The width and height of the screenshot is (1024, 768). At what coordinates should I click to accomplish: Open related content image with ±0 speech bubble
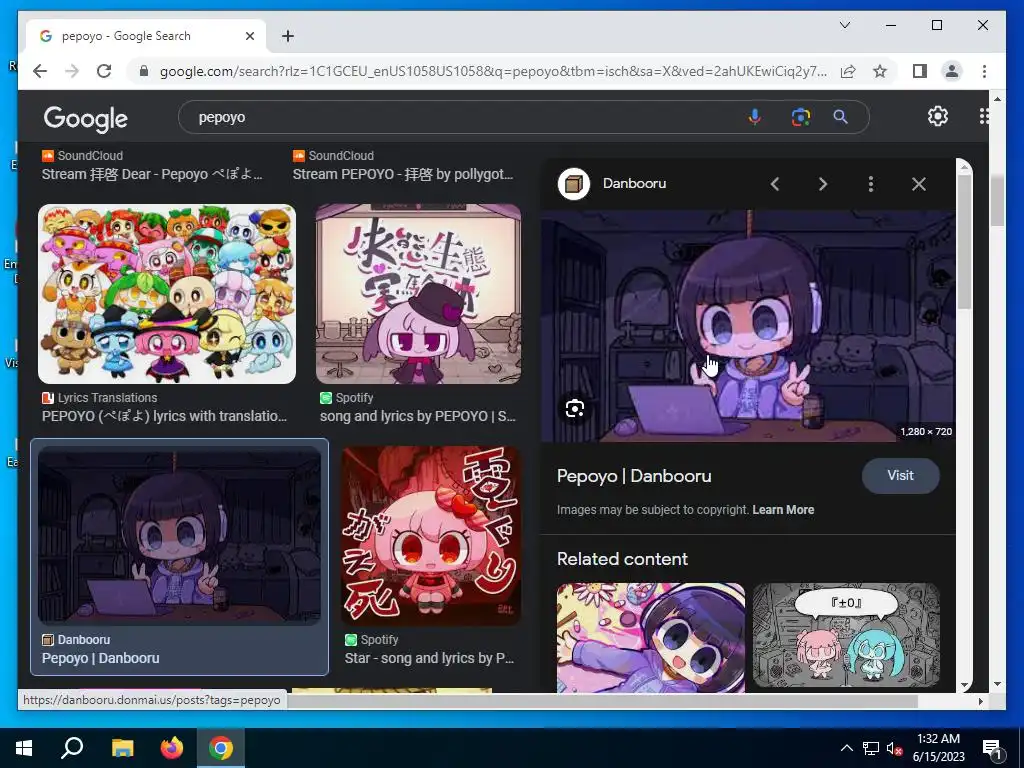[846, 635]
